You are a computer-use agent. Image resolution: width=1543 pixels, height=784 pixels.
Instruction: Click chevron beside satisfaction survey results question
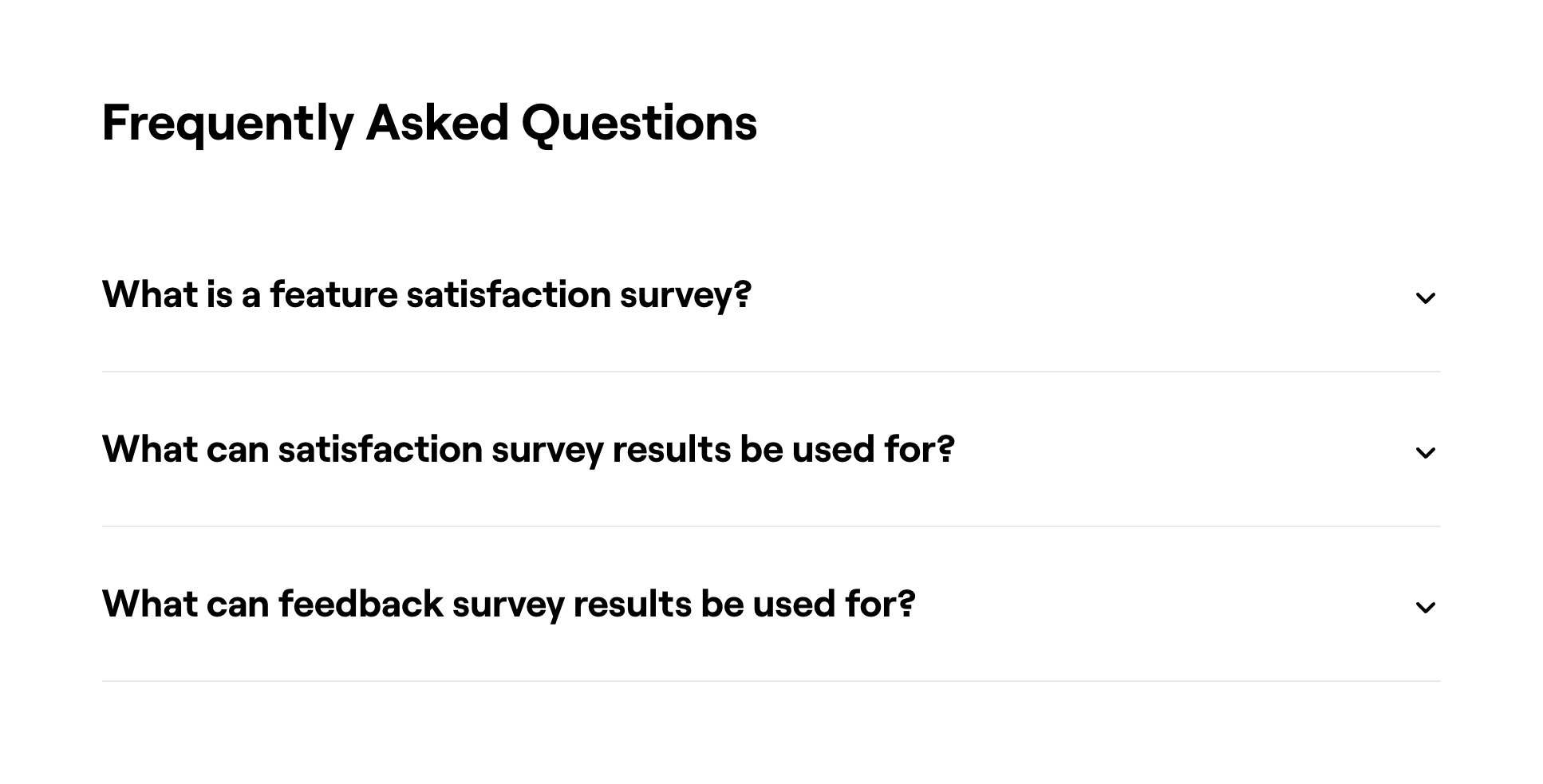[x=1425, y=452]
